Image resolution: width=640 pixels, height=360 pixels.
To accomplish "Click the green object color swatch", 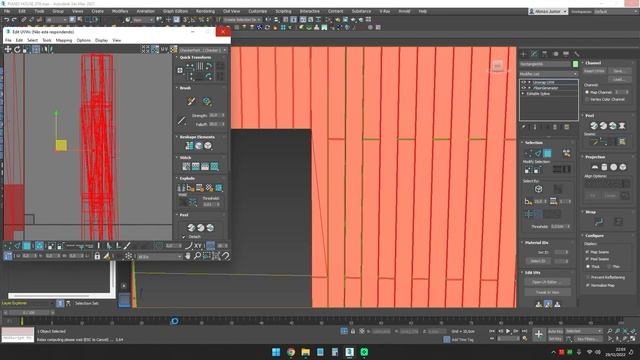I will coord(575,64).
